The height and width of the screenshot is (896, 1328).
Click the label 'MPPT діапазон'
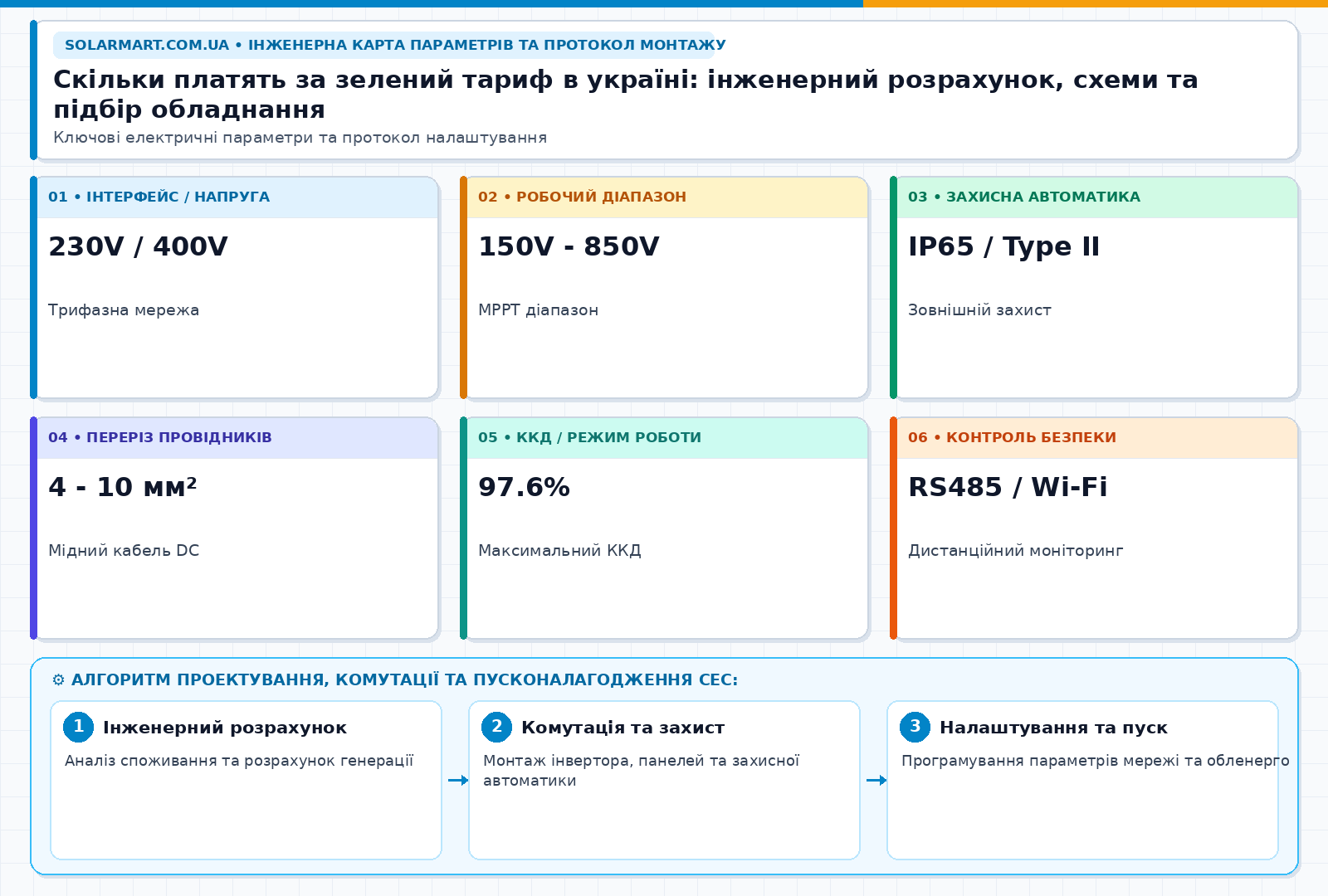coord(538,310)
